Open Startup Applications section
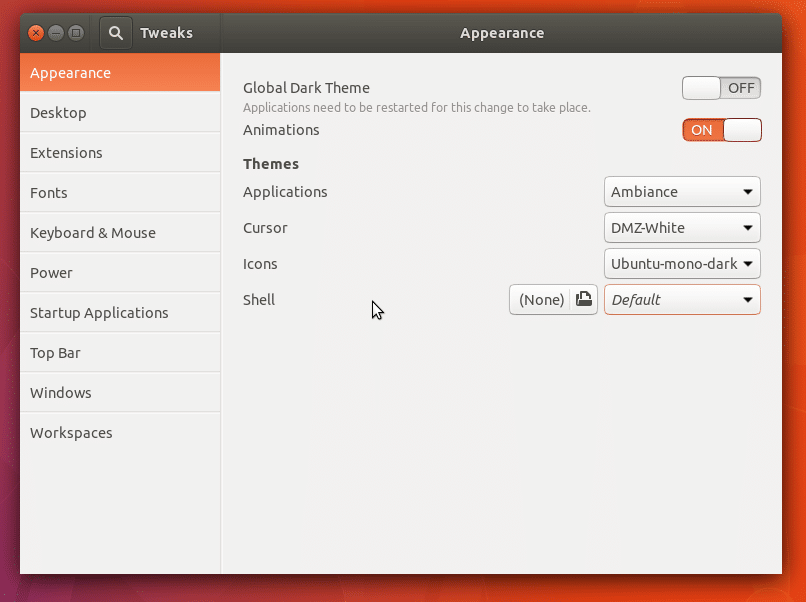This screenshot has height=602, width=806. tap(120, 313)
